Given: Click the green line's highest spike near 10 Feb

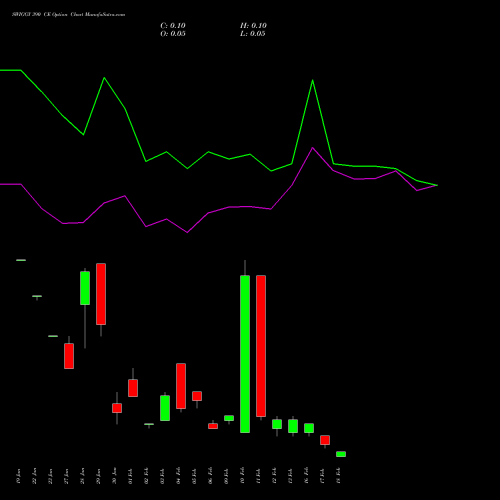Looking at the screenshot, I should (x=312, y=81).
